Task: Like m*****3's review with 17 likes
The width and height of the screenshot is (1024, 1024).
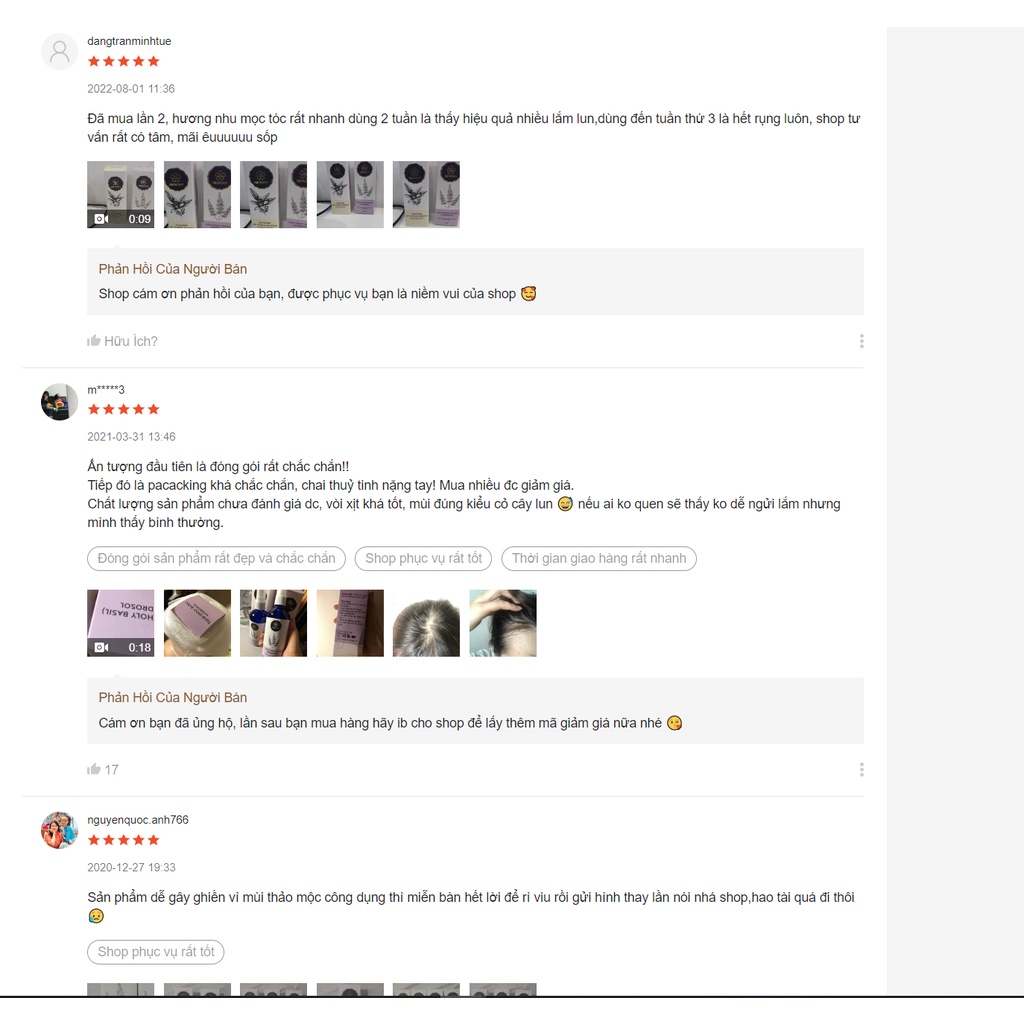Action: click(x=94, y=769)
